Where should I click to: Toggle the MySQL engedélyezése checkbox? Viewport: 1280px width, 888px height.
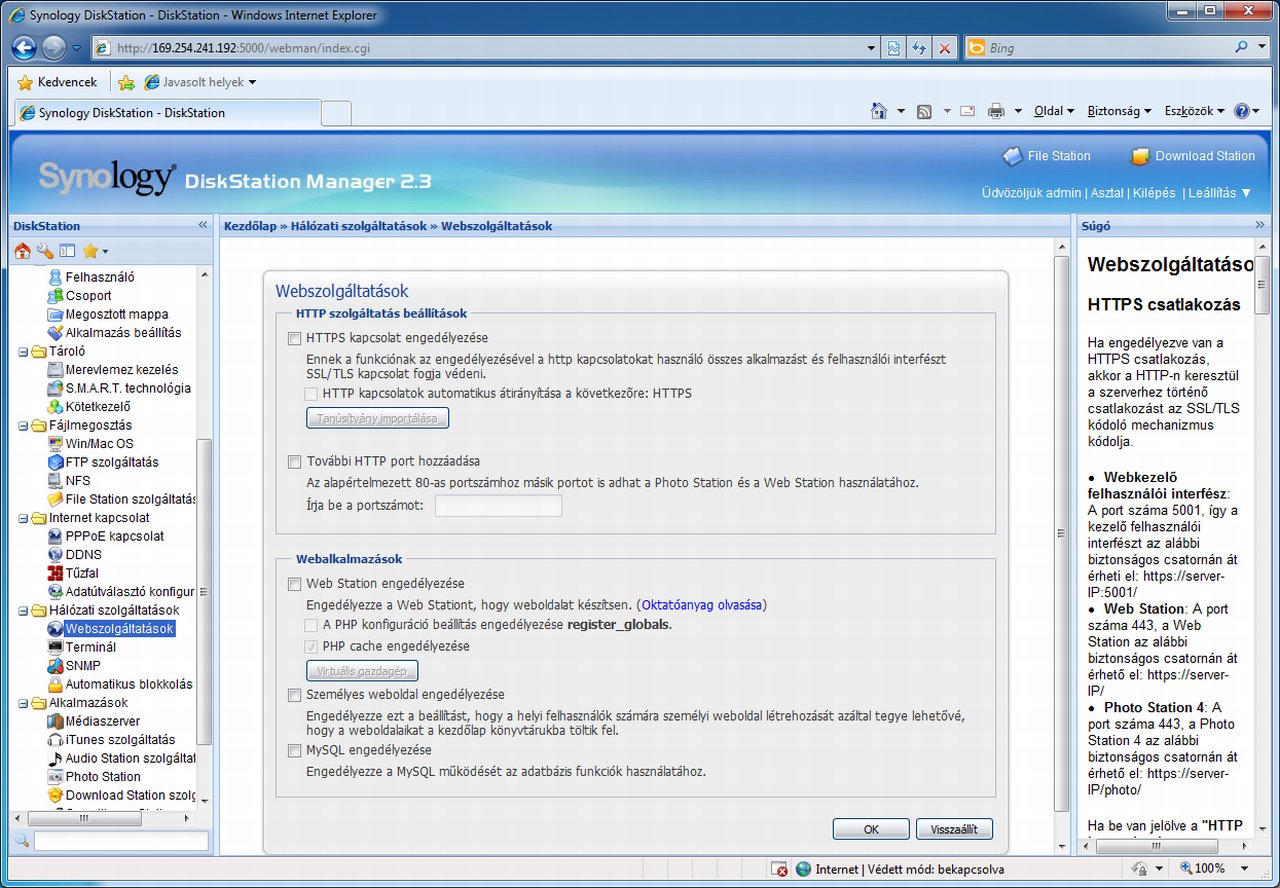pyautogui.click(x=294, y=751)
